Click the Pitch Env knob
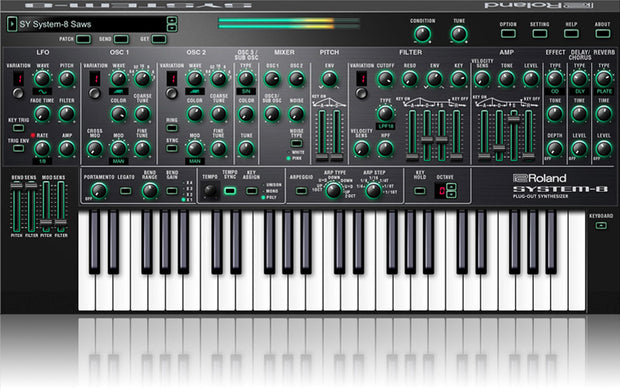Viewport: 620px width, 391px height. point(329,79)
